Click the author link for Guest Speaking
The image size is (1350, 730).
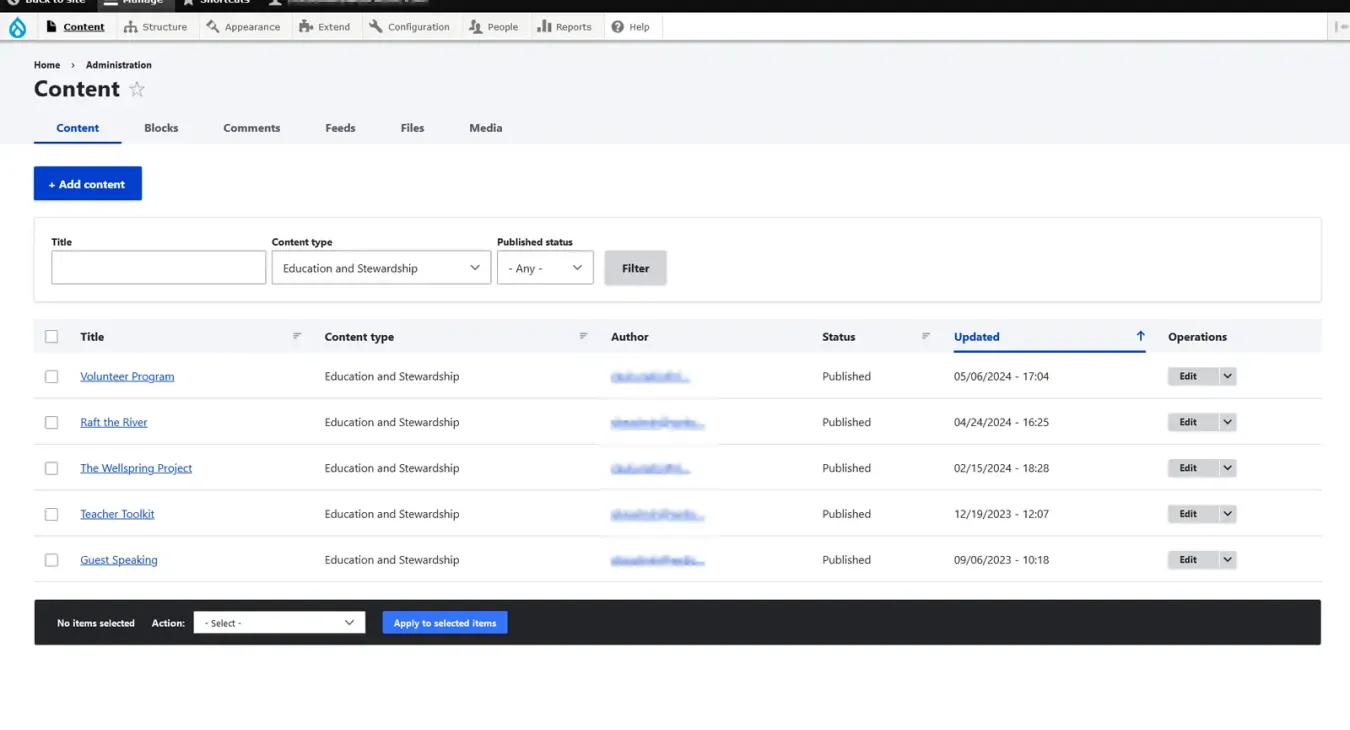[x=658, y=560]
